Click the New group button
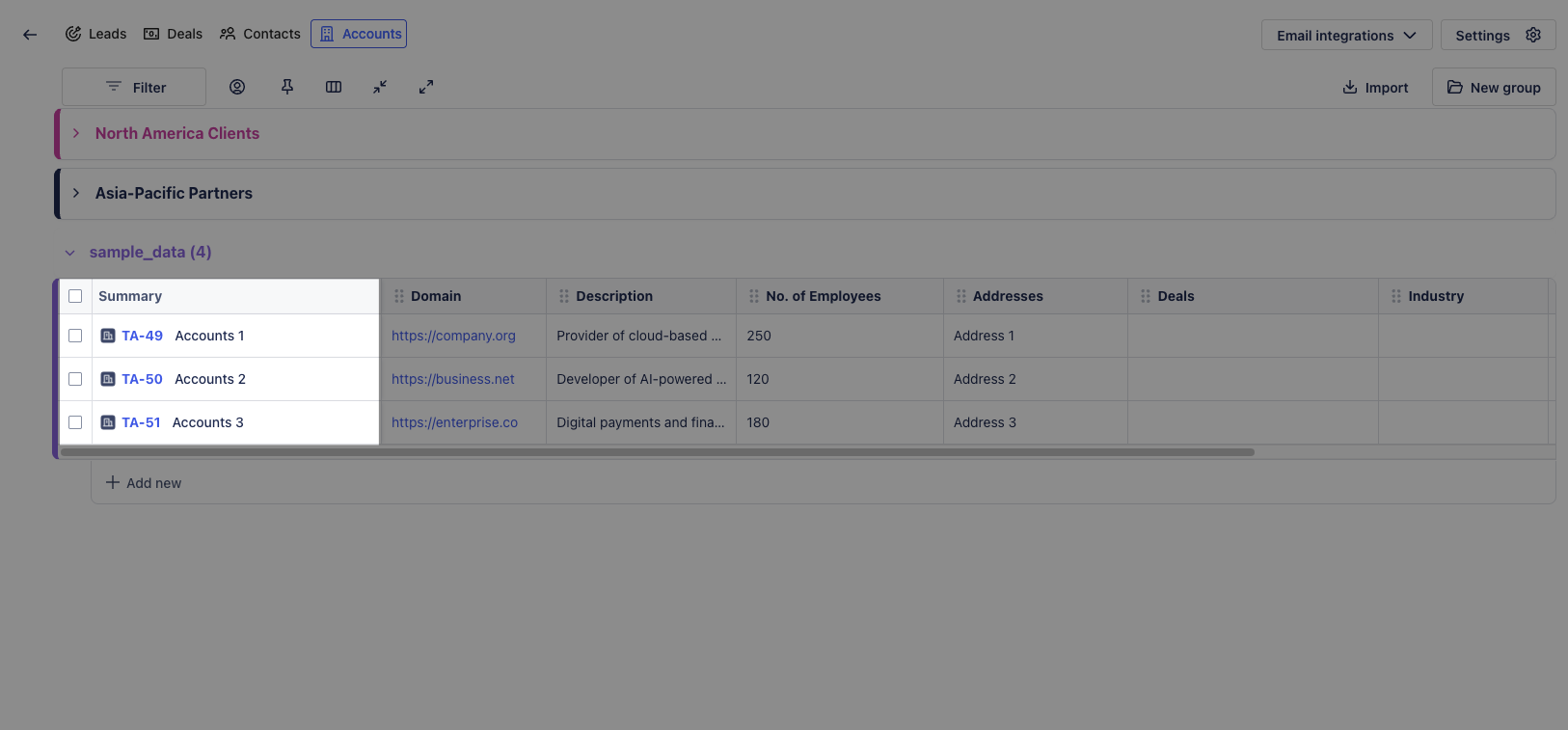This screenshot has width=1568, height=730. coord(1494,88)
